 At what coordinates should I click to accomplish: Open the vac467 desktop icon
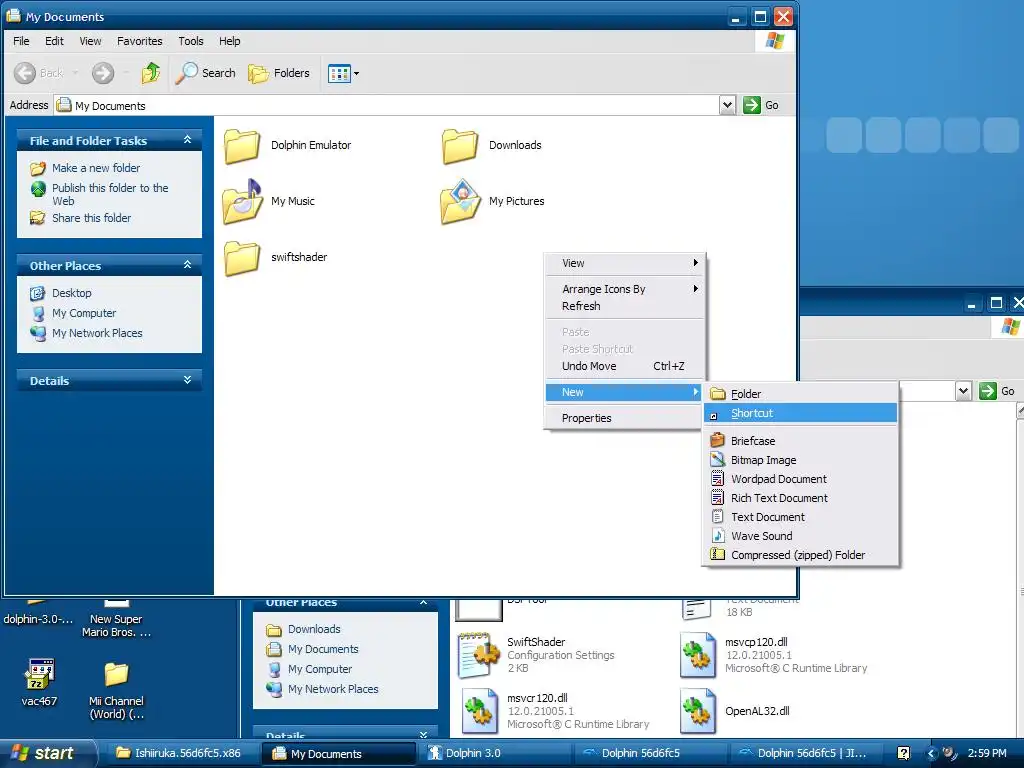[39, 674]
